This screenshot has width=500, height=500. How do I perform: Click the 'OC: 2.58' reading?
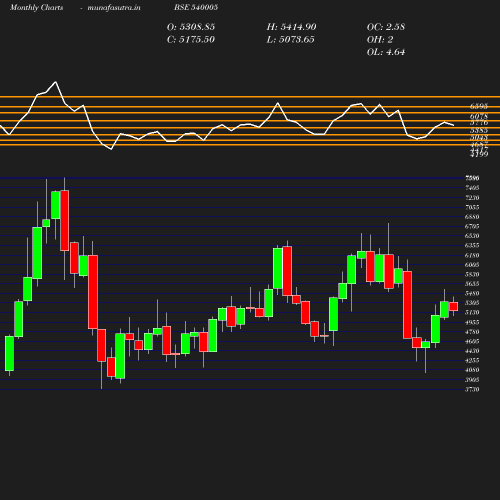point(386,27)
